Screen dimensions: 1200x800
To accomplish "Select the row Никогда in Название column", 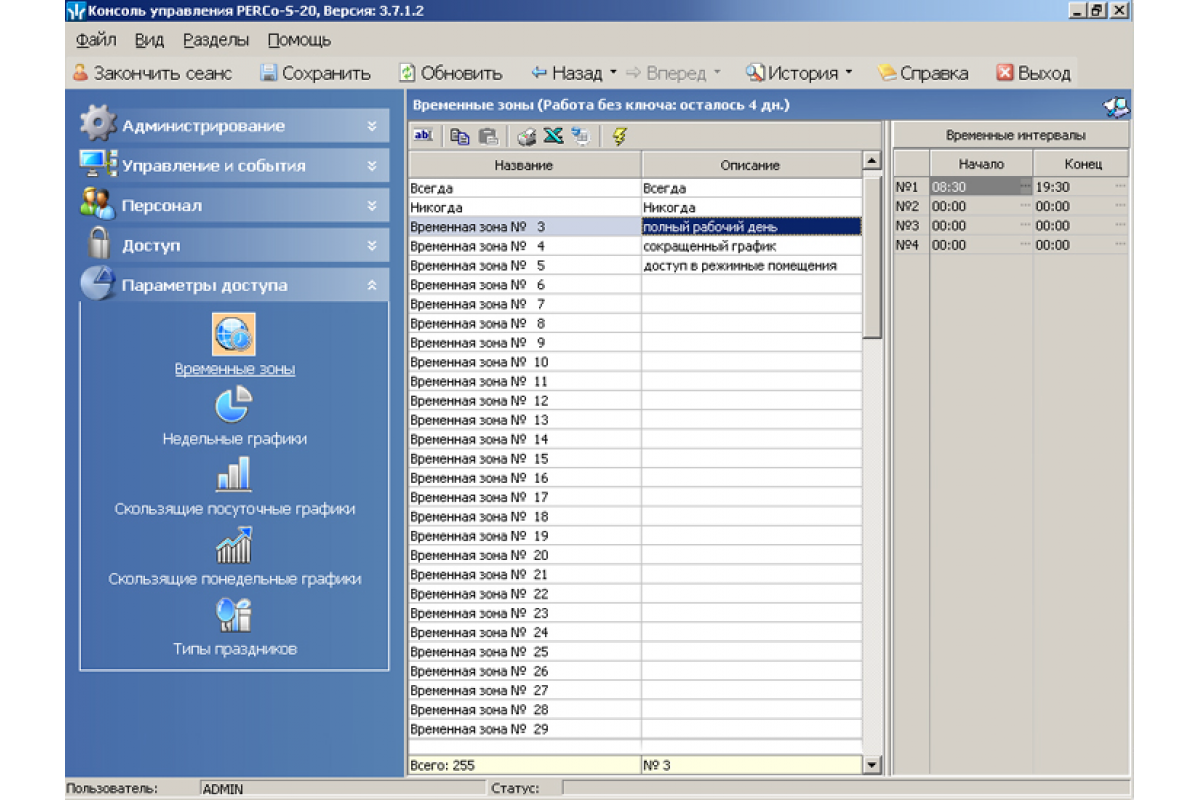I will [524, 207].
